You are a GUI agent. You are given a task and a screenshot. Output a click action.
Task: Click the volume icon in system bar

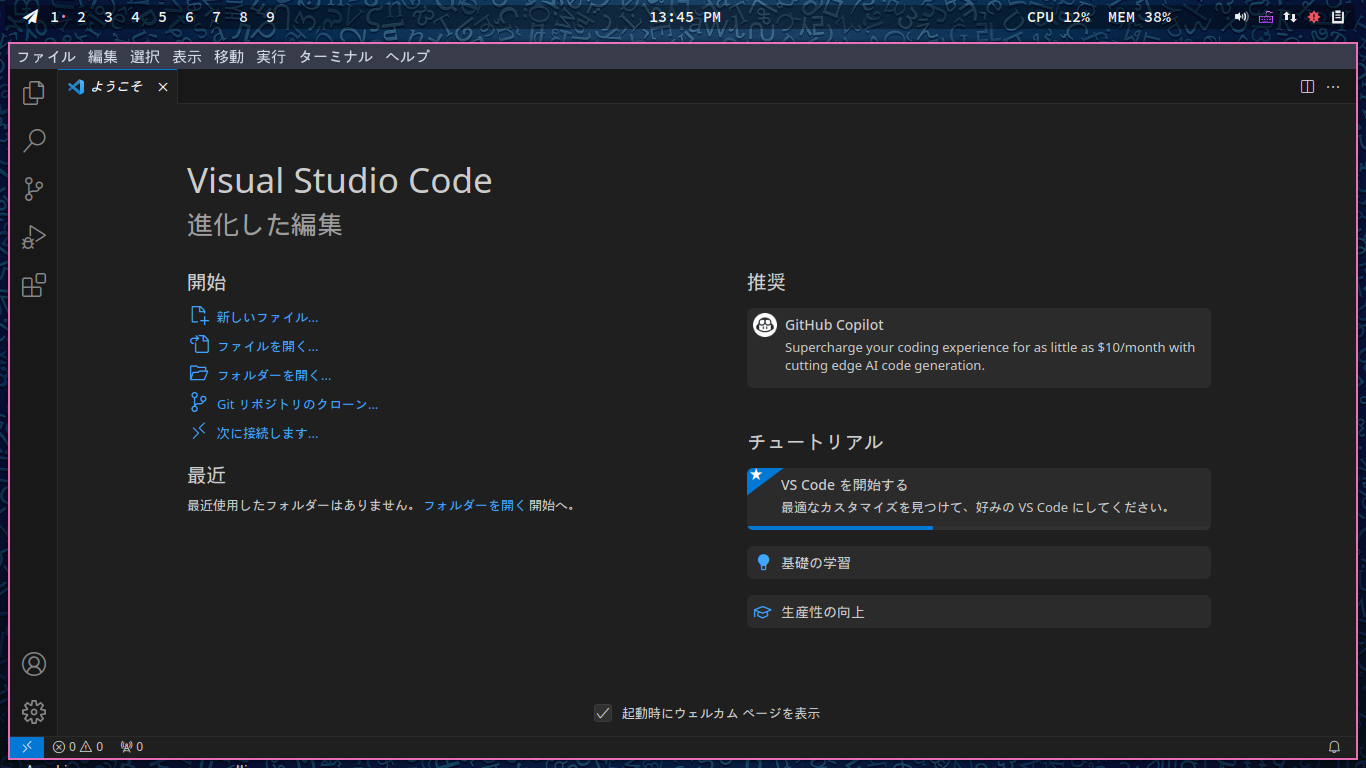pyautogui.click(x=1241, y=17)
